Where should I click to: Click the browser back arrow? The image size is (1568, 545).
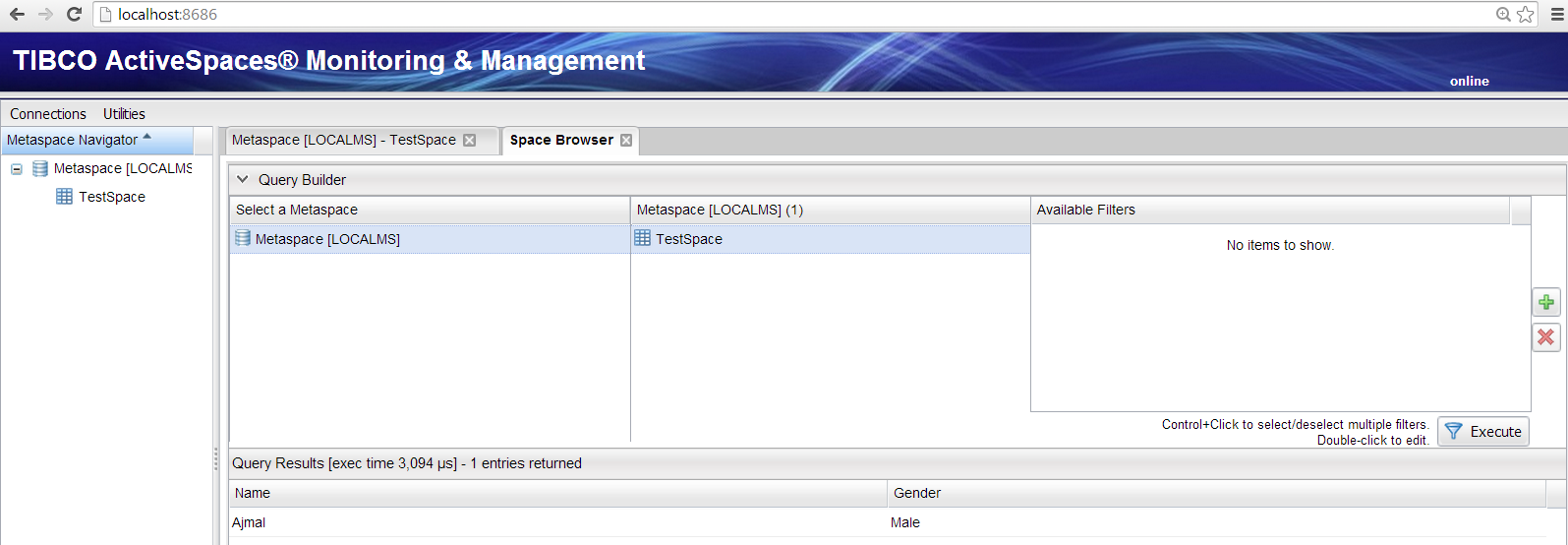click(x=17, y=15)
